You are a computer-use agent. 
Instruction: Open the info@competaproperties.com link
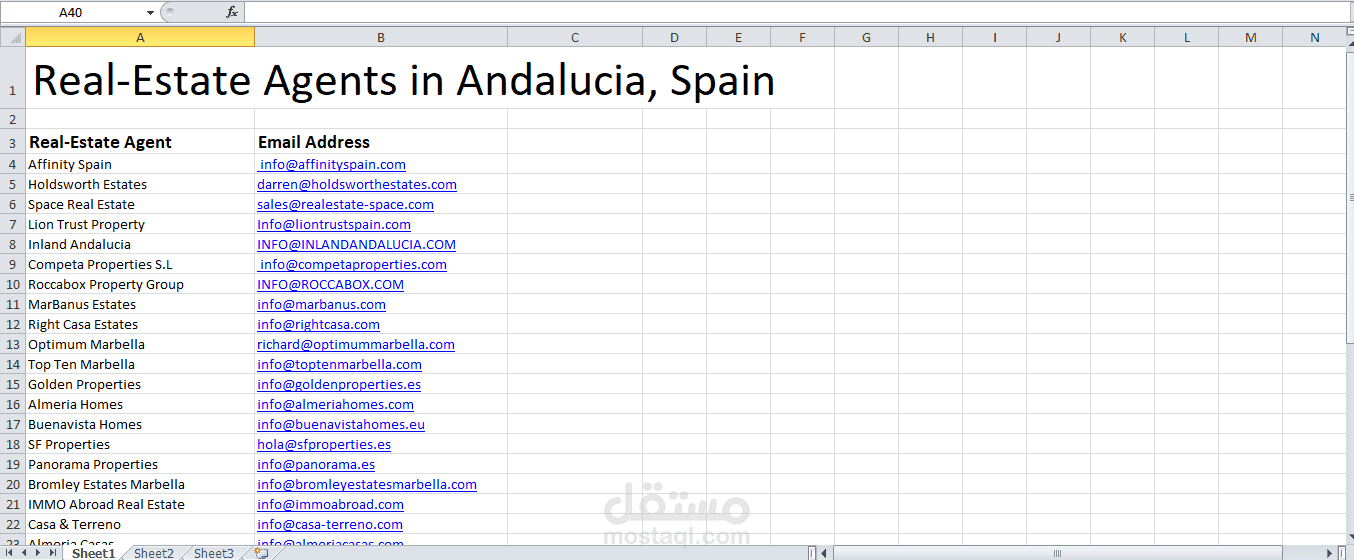click(x=353, y=264)
